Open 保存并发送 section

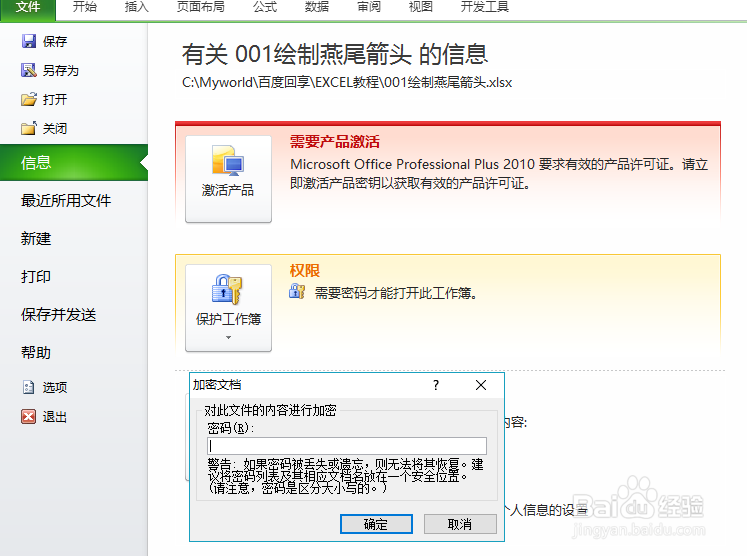[59, 315]
